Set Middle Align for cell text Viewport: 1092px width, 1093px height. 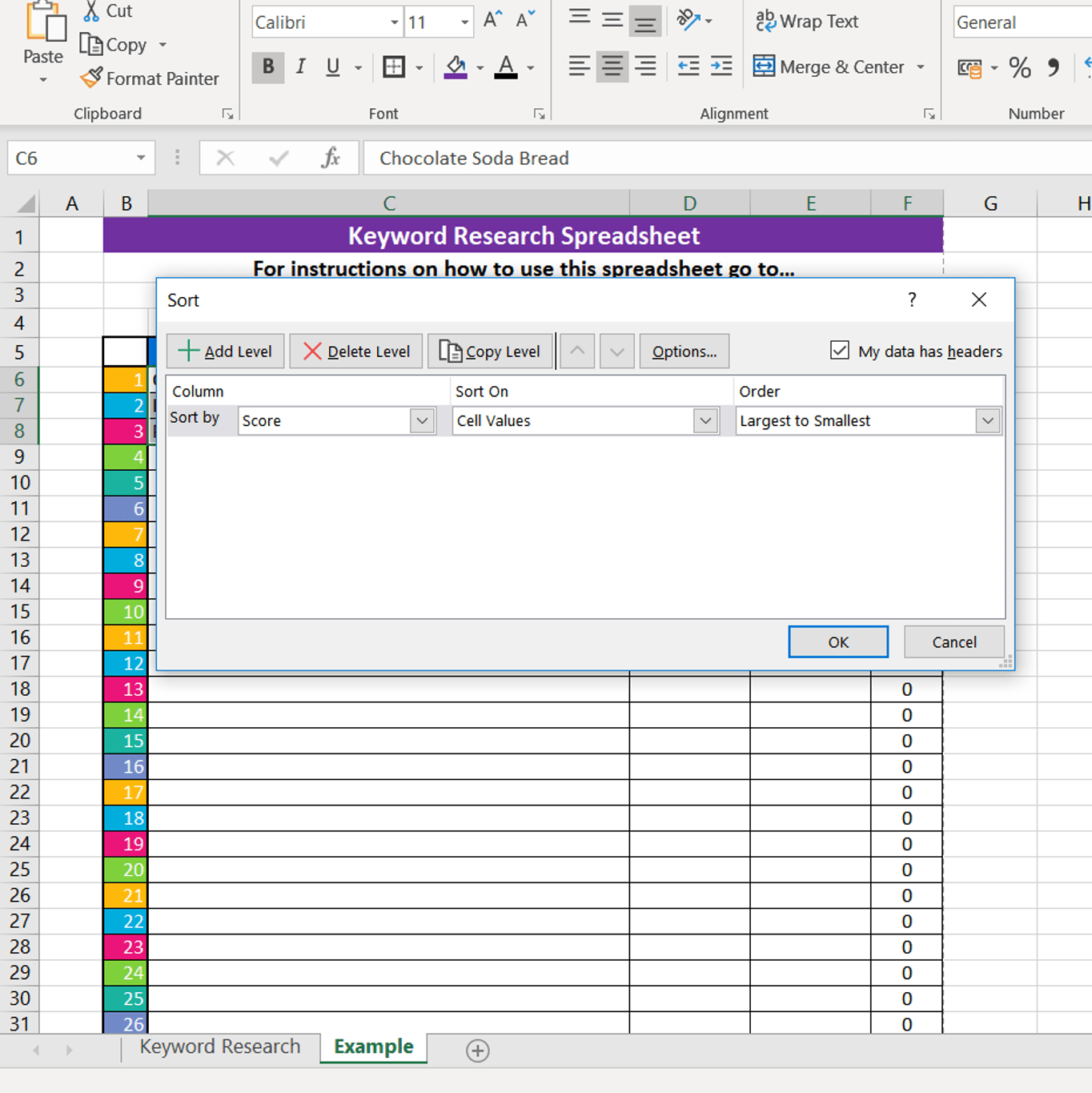pos(612,19)
